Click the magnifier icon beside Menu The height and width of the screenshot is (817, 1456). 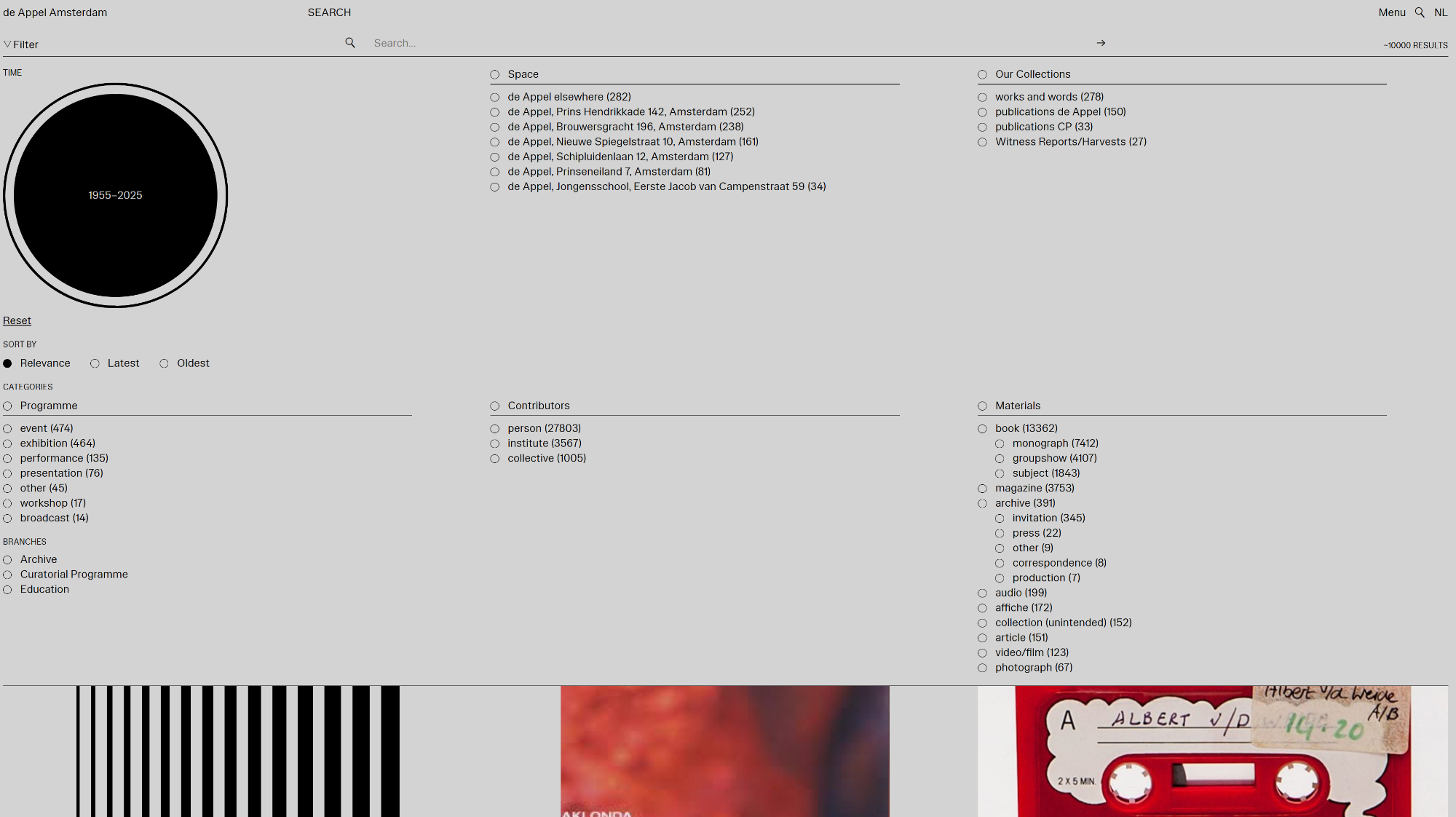click(x=1420, y=12)
